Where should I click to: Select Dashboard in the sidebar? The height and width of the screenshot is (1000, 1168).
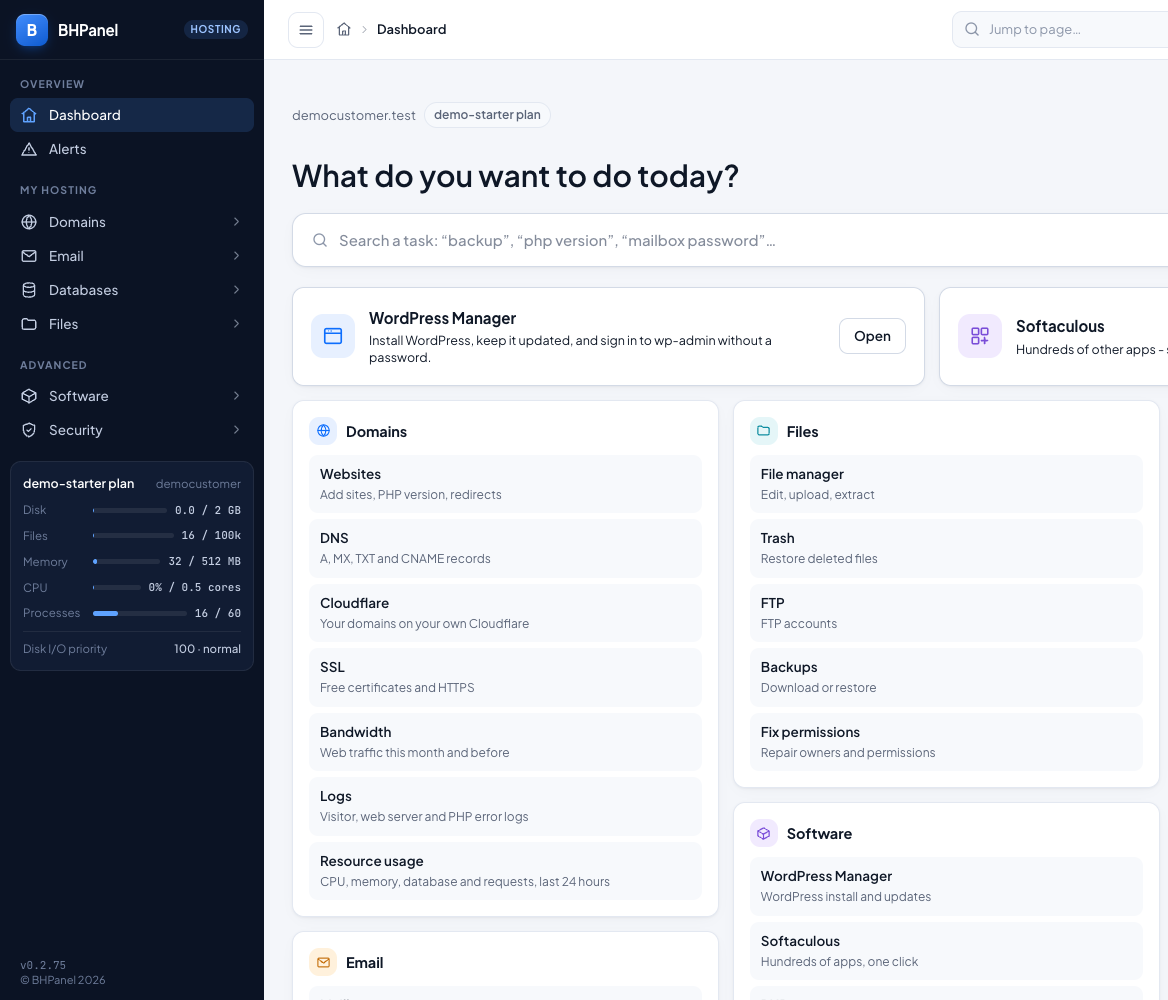(132, 115)
